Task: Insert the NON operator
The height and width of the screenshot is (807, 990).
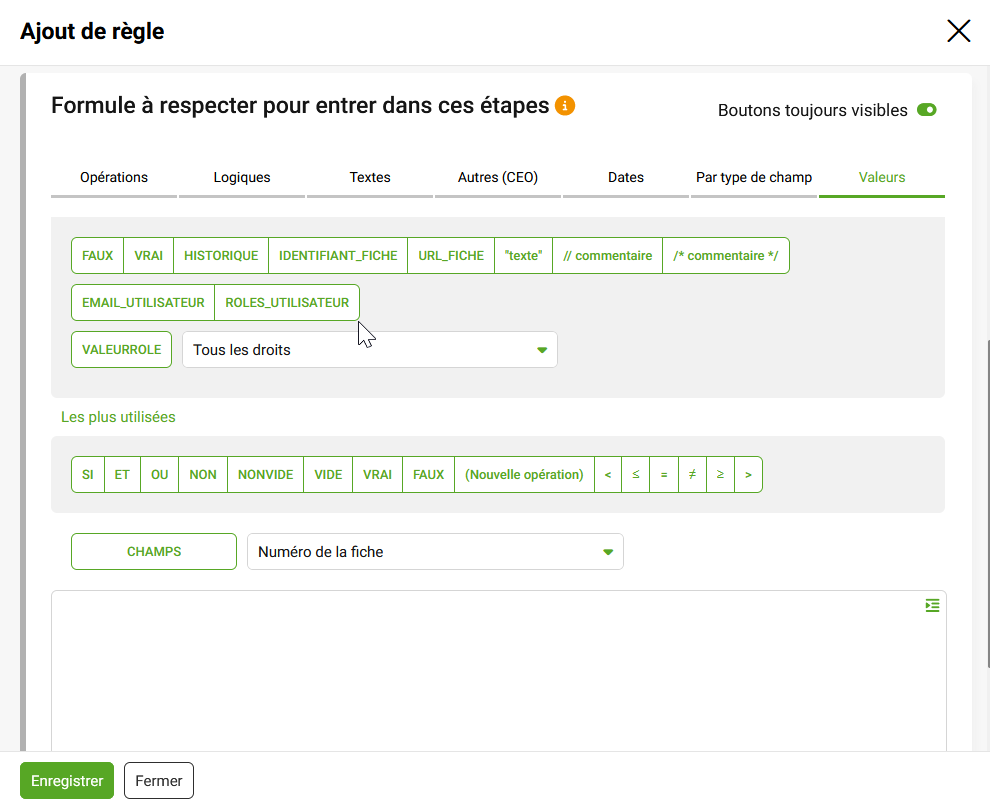Action: (x=203, y=475)
